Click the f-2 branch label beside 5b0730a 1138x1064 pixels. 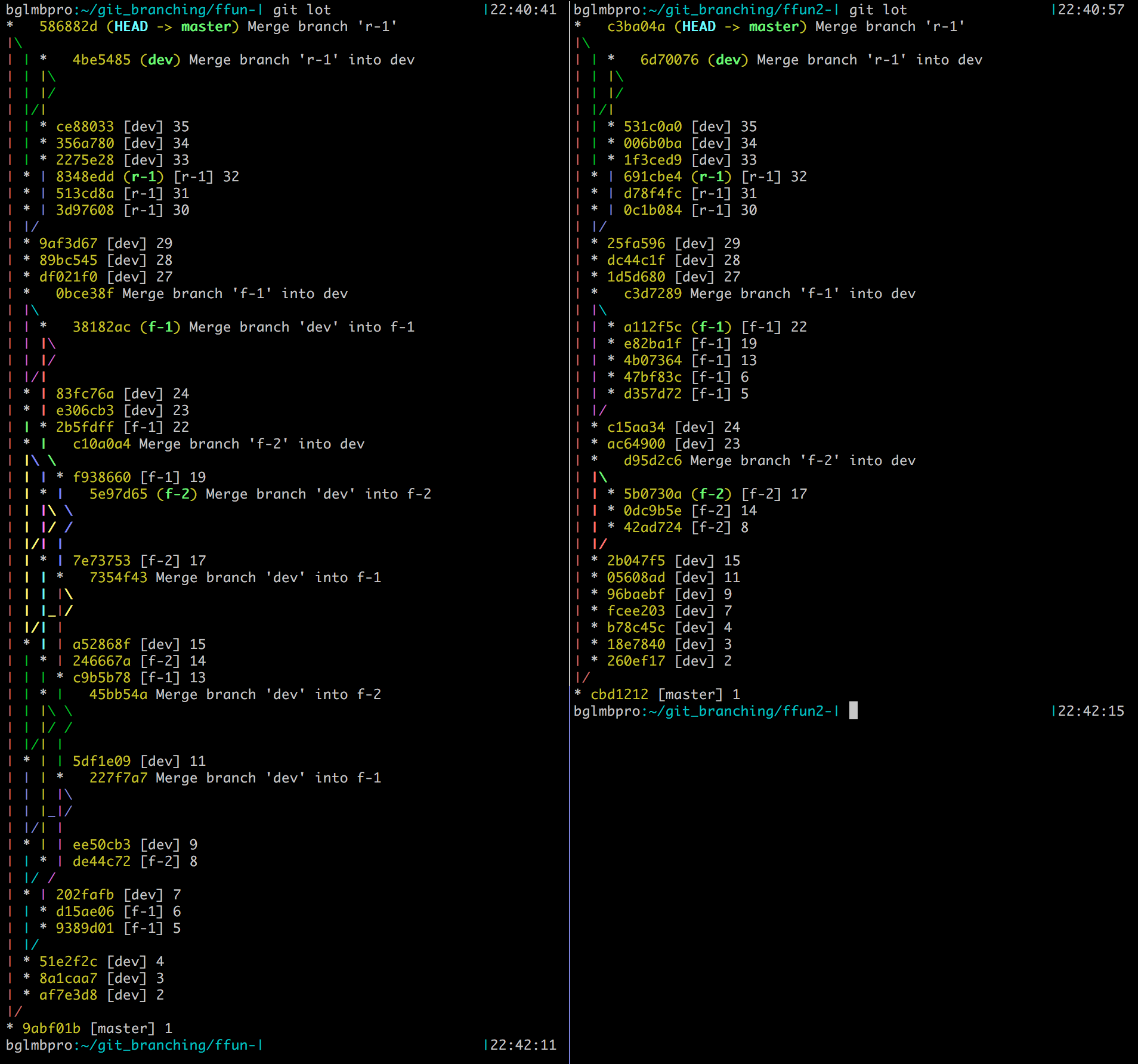click(711, 494)
